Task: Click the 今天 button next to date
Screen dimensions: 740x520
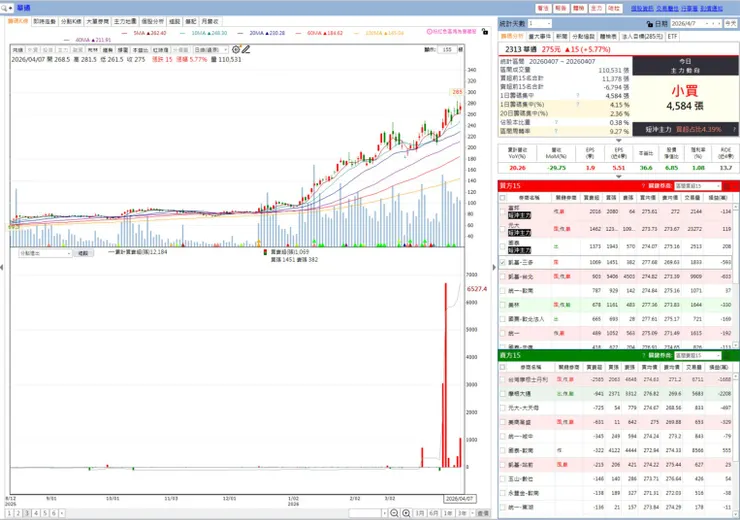Action: pos(731,23)
